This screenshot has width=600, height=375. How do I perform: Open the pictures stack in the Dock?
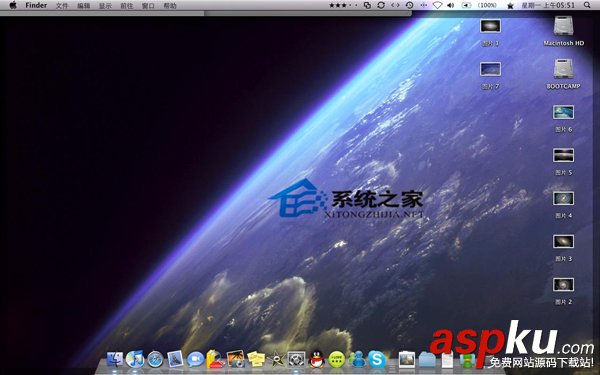pos(406,360)
